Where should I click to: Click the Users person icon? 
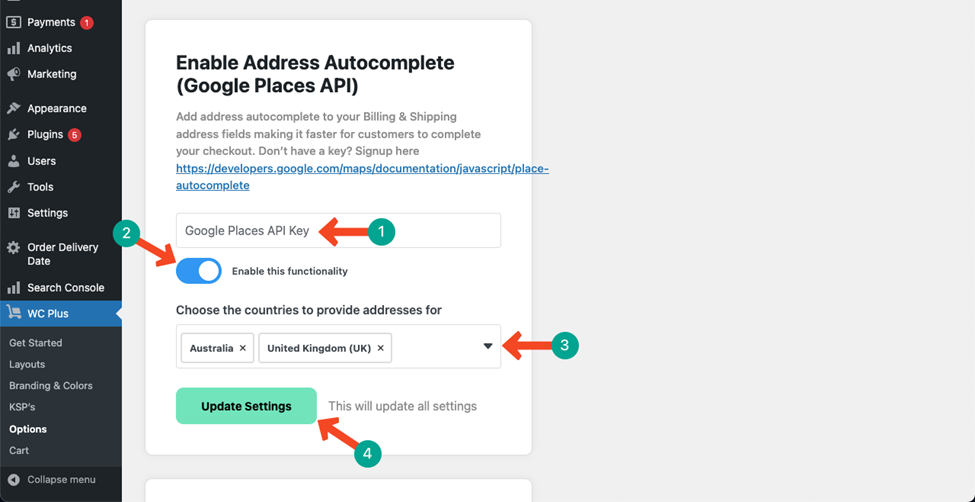[x=14, y=161]
